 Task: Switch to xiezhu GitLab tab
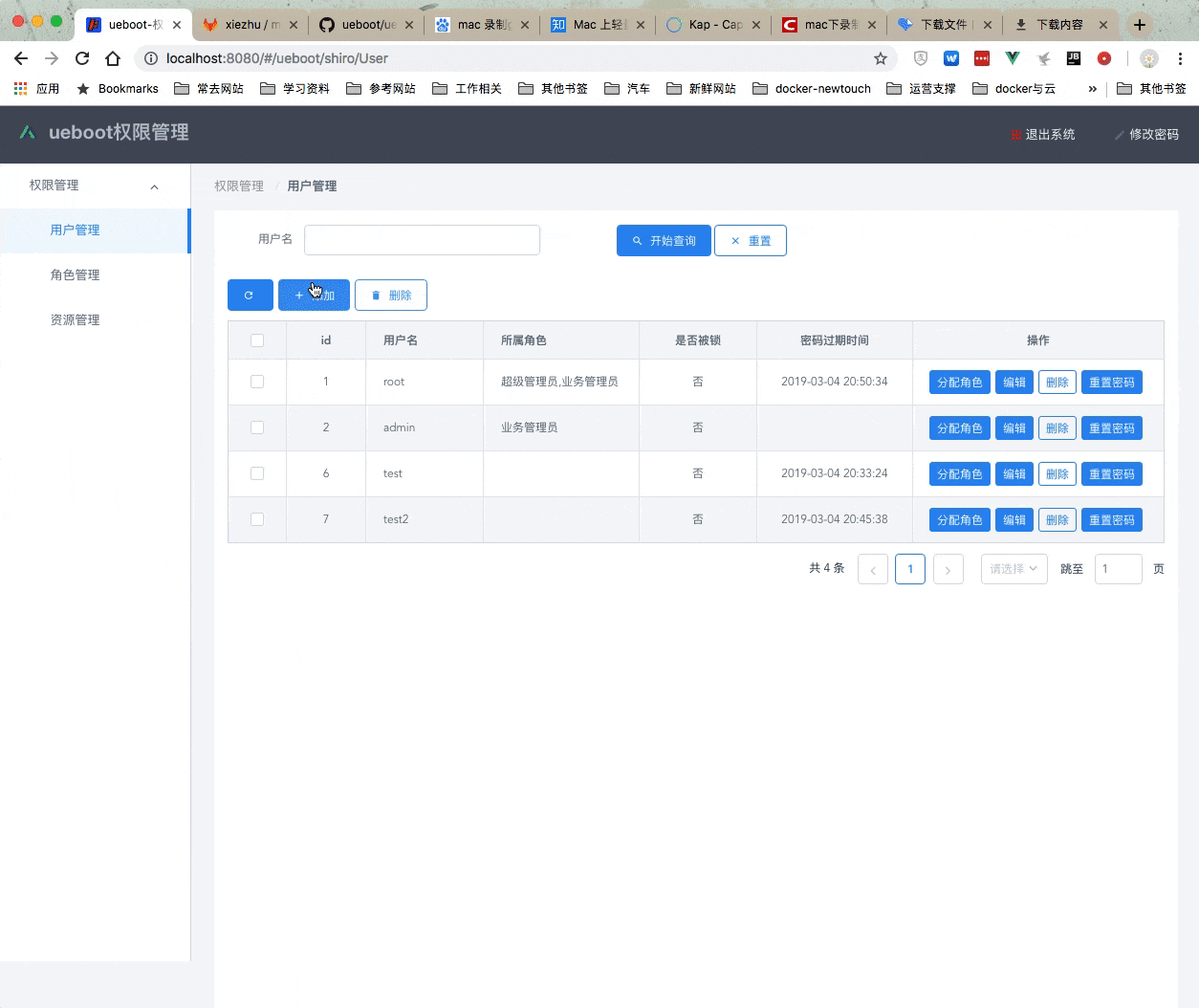click(x=251, y=25)
